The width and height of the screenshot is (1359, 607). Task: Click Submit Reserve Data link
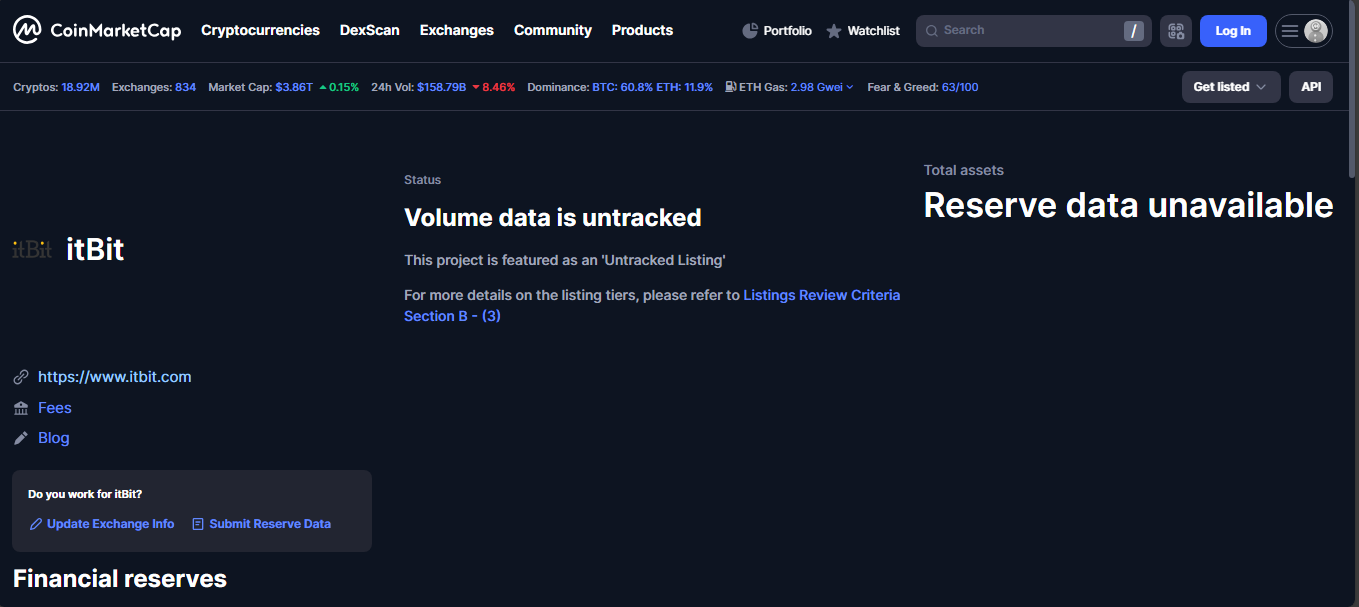pos(261,524)
